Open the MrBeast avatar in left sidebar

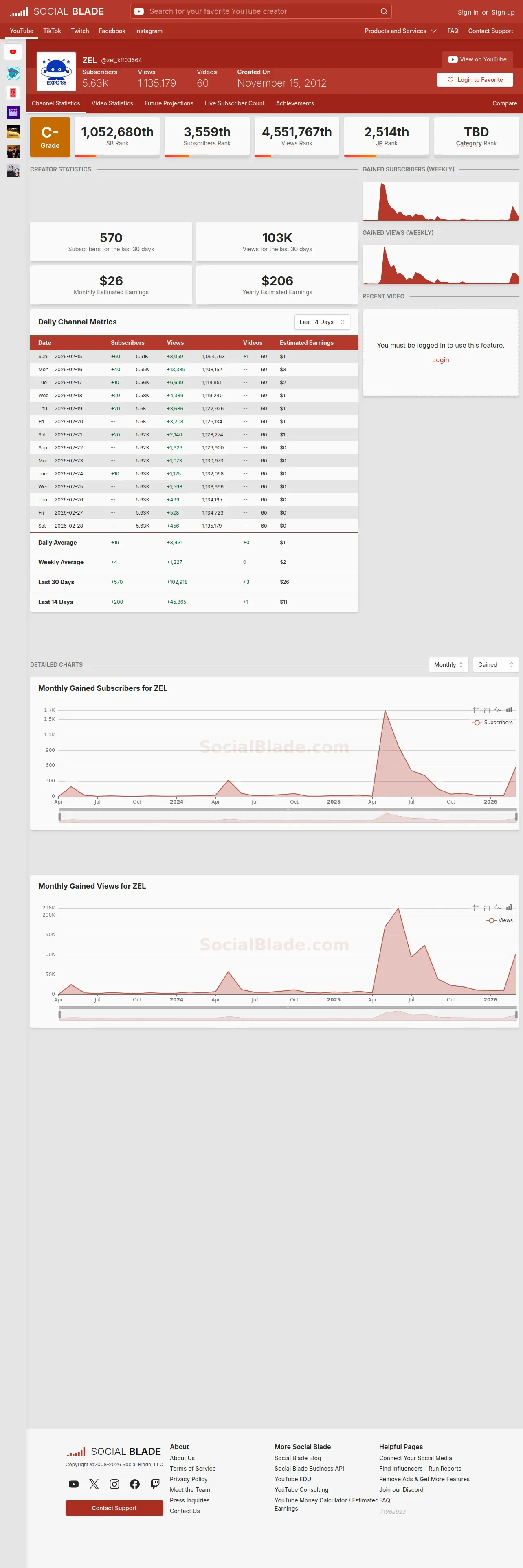(x=13, y=73)
